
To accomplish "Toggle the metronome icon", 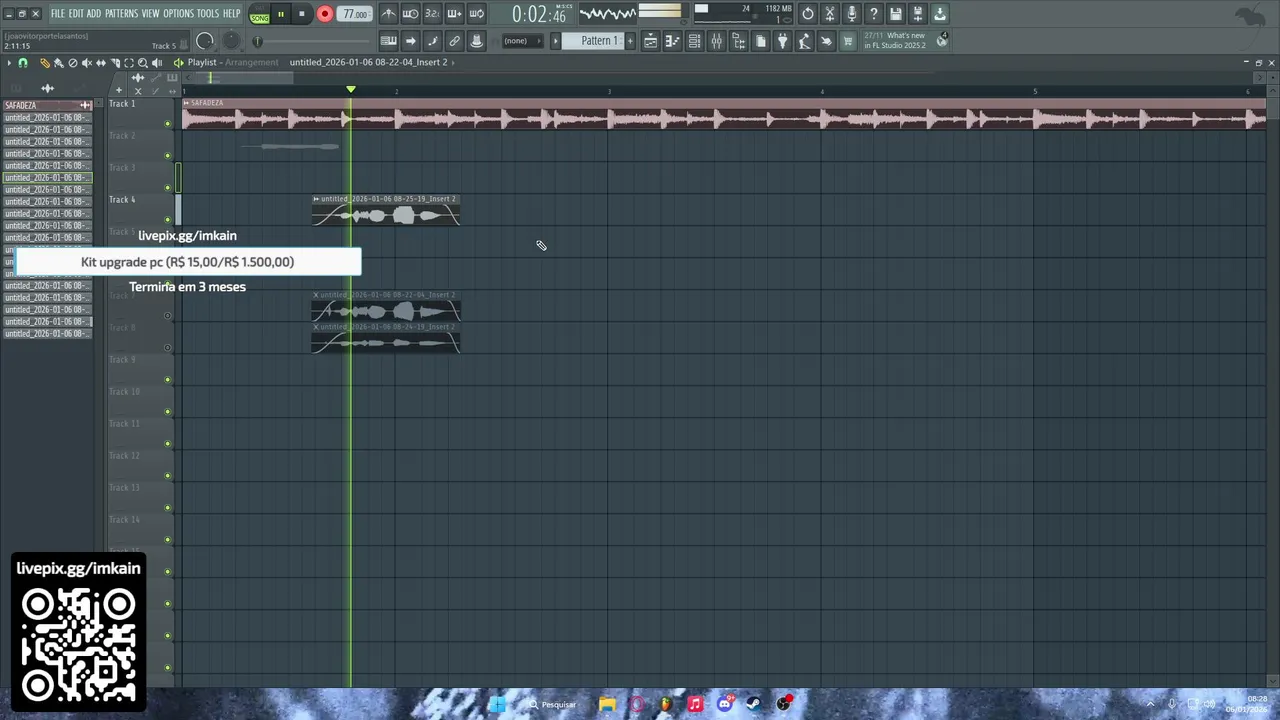I will coord(388,14).
